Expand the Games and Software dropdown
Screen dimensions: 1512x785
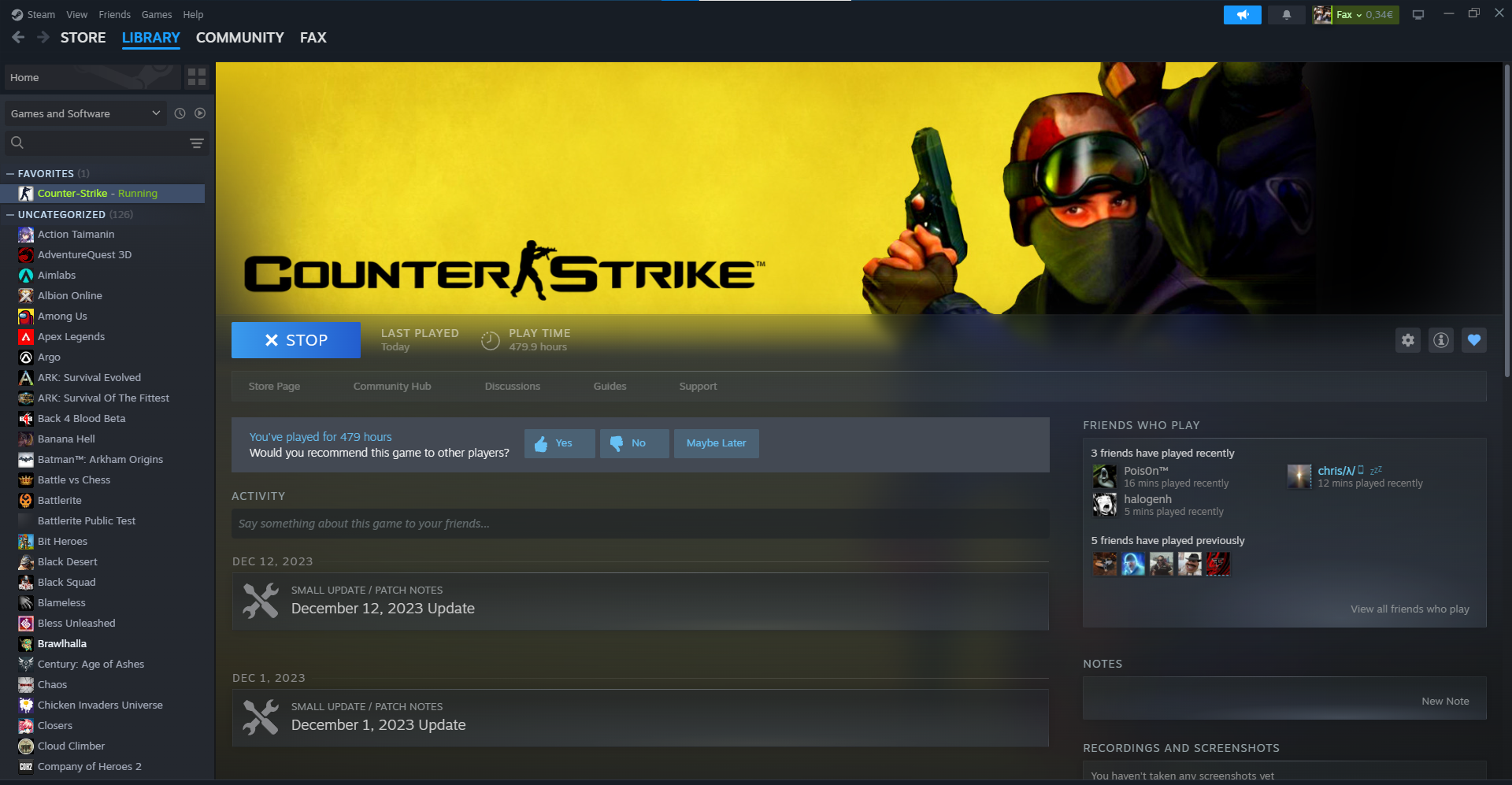(85, 113)
